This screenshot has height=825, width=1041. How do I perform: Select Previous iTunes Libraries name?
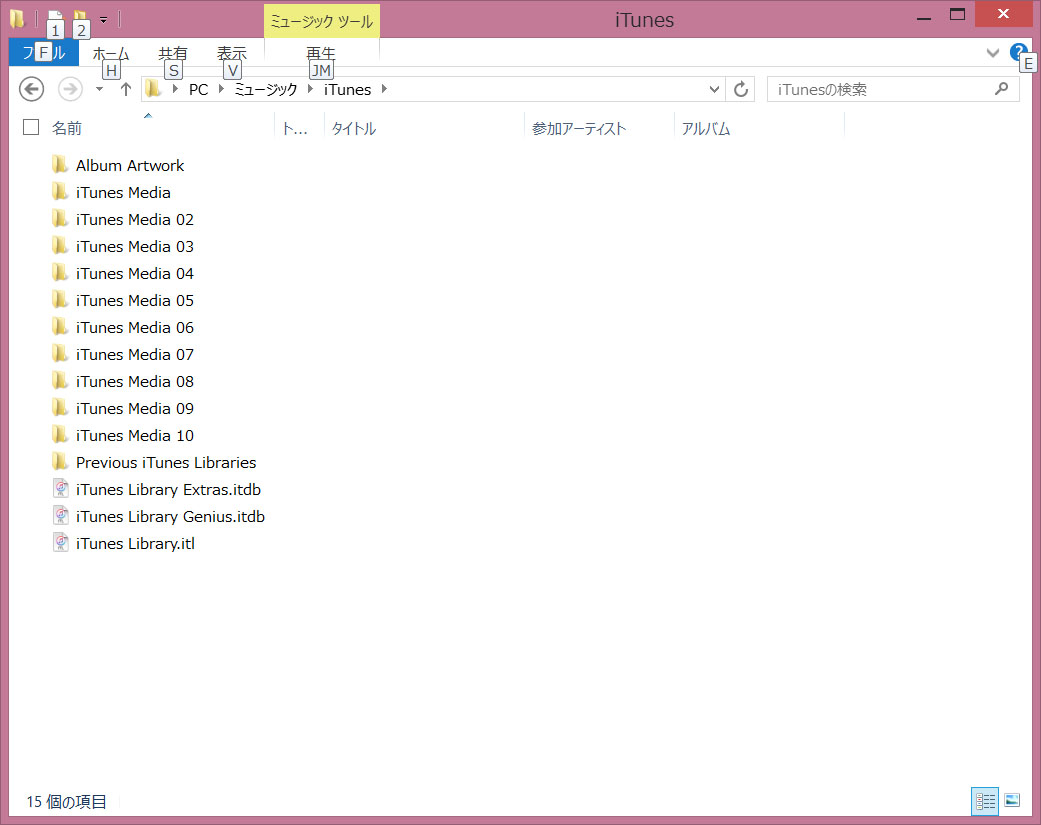click(x=166, y=462)
